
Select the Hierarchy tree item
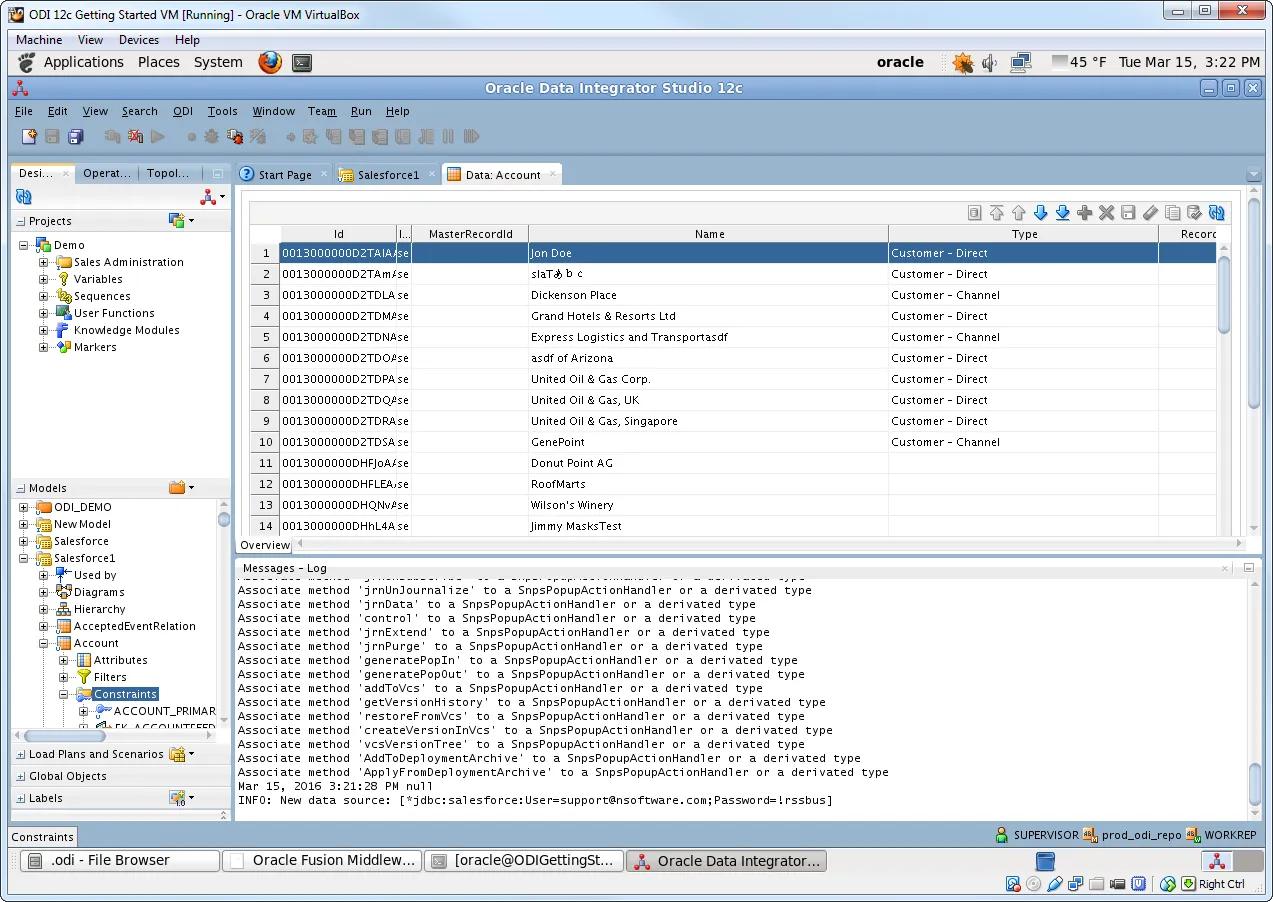(x=99, y=609)
